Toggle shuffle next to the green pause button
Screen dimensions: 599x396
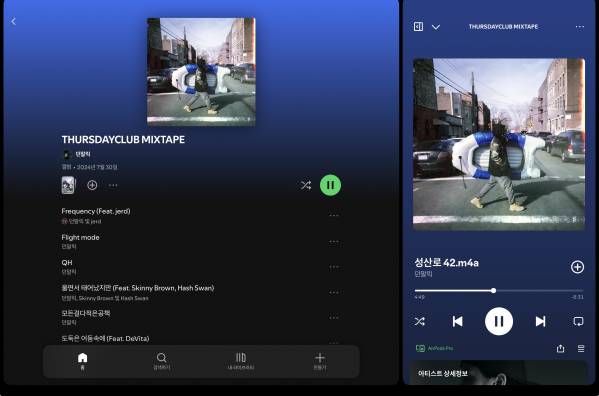[x=306, y=185]
